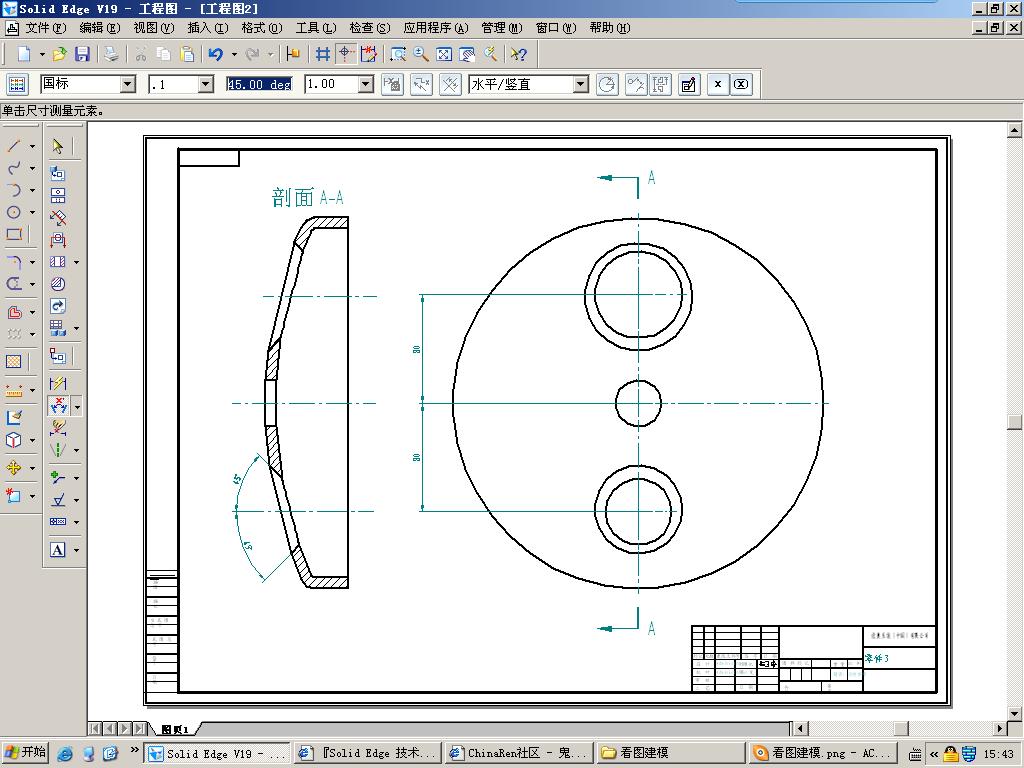The height and width of the screenshot is (768, 1024).
Task: Open the 帮助 menu
Action: point(609,27)
